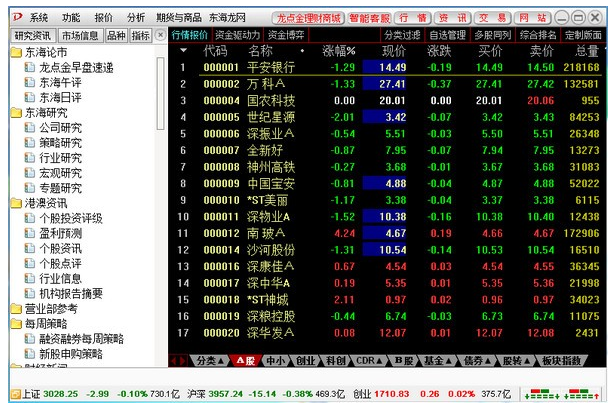The width and height of the screenshot is (615, 414).
Task: Open 自选管理 in the toolbar
Action: click(448, 35)
